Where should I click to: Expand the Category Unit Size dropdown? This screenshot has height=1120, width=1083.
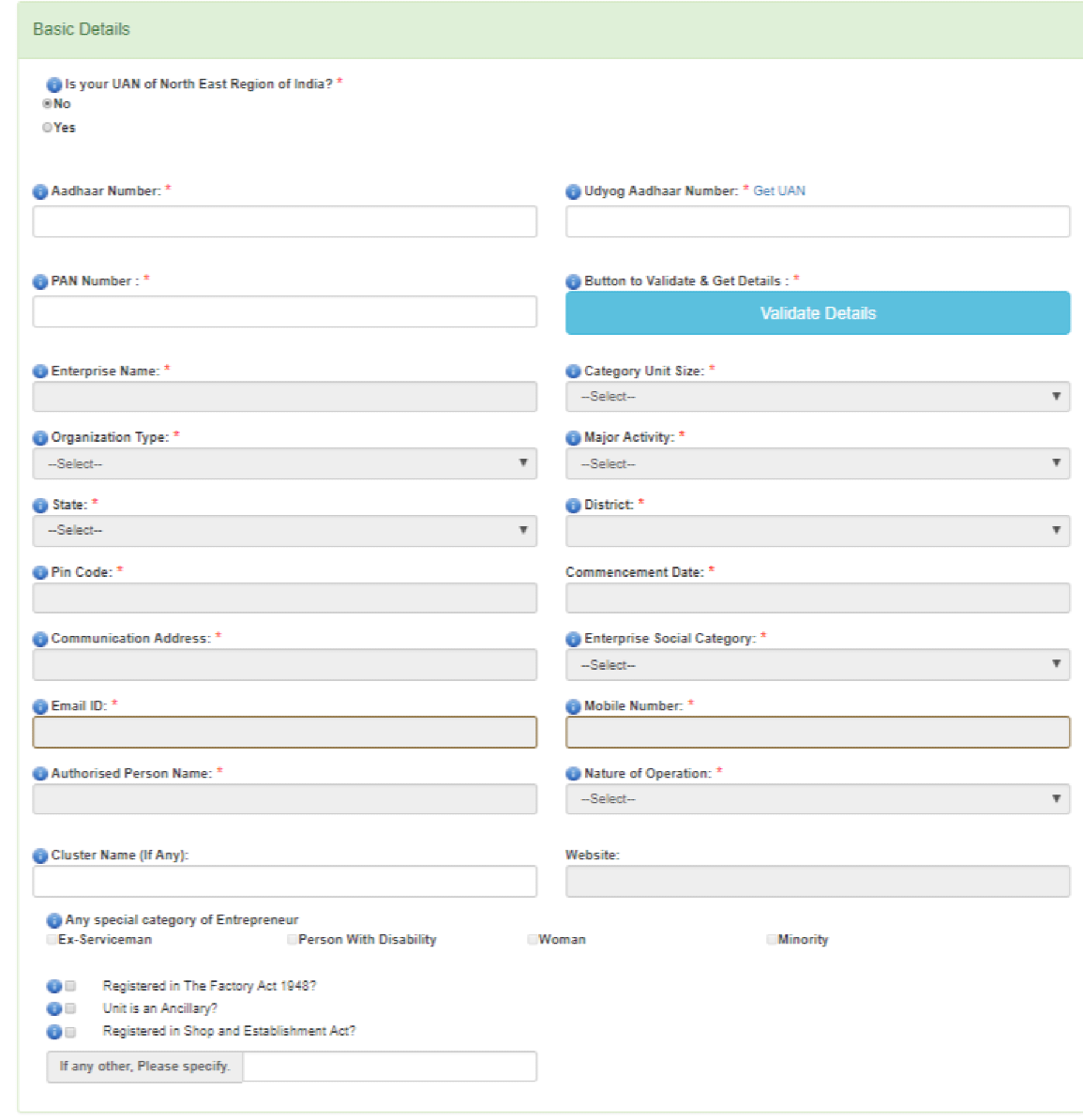click(817, 397)
